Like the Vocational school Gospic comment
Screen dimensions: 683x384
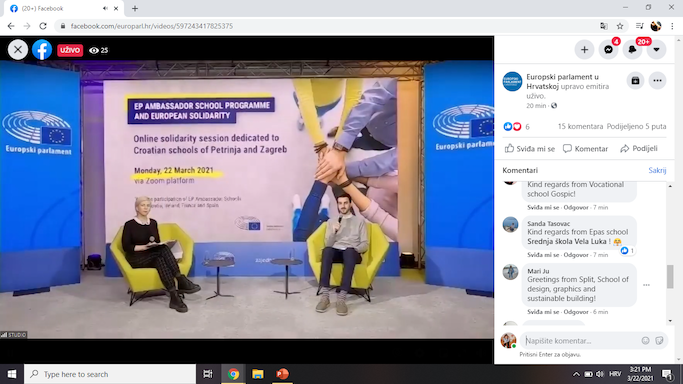(x=543, y=207)
